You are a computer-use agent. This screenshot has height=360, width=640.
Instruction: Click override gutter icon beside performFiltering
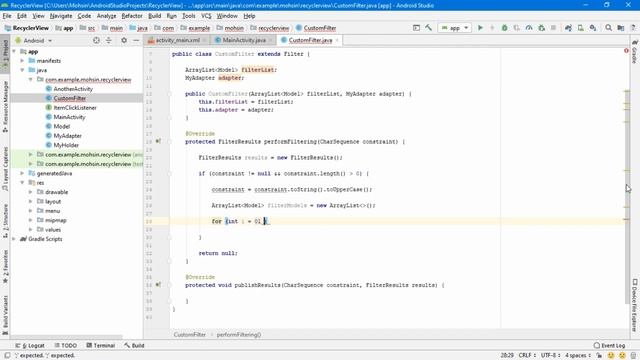click(x=158, y=141)
